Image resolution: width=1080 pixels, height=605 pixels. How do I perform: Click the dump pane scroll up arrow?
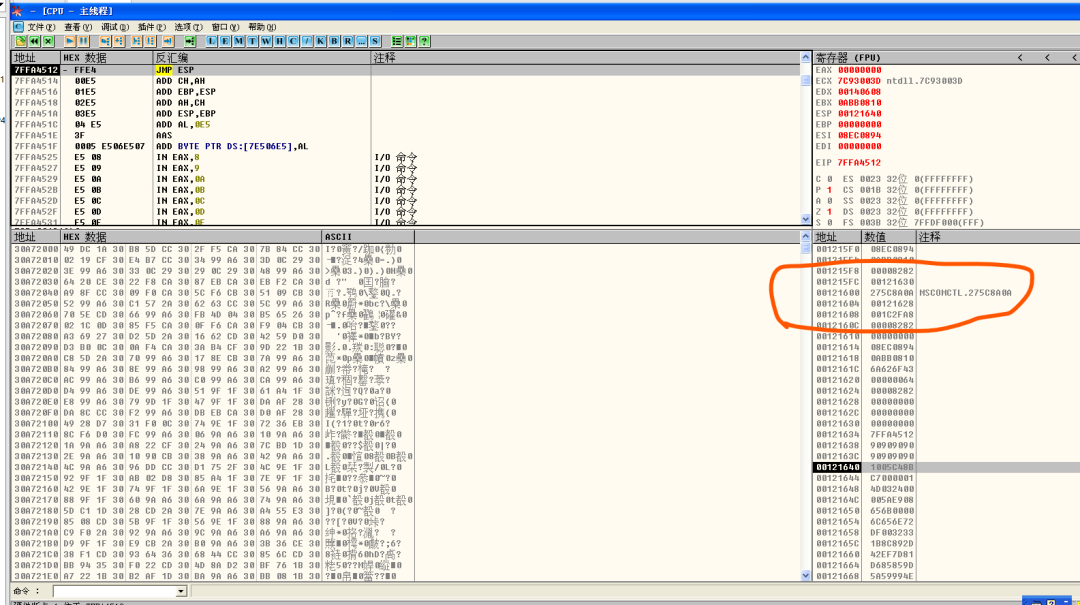806,236
